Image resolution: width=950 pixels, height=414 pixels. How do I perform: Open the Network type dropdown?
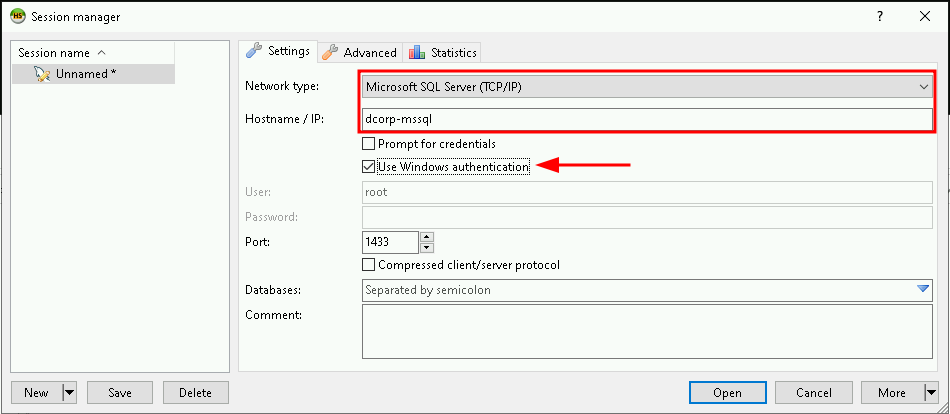click(x=924, y=87)
